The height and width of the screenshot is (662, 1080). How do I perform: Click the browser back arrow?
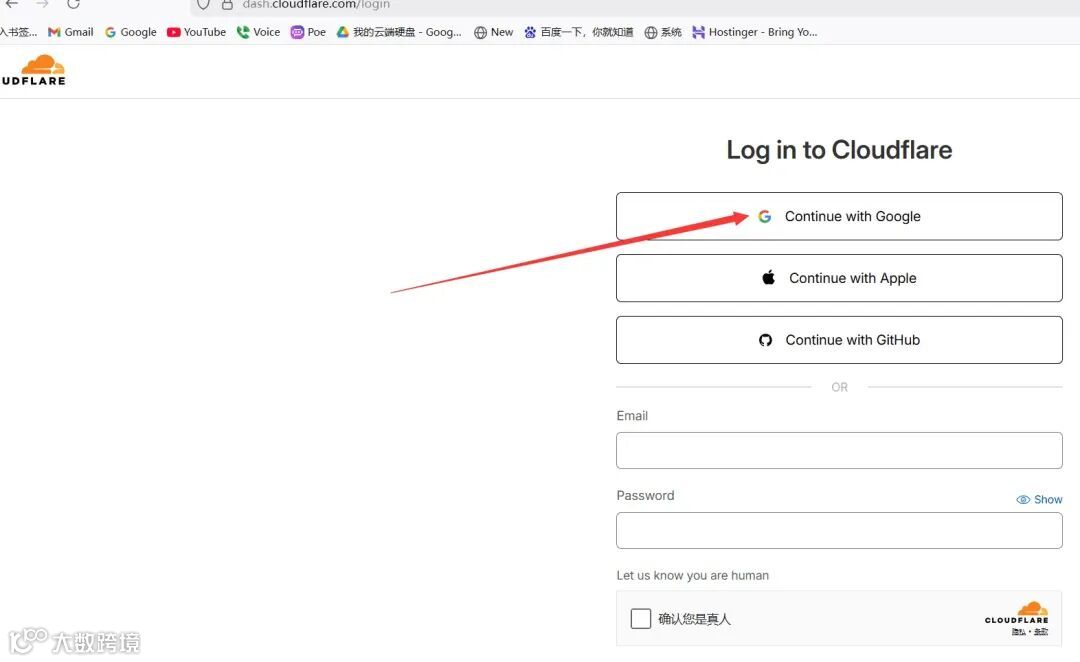12,3
